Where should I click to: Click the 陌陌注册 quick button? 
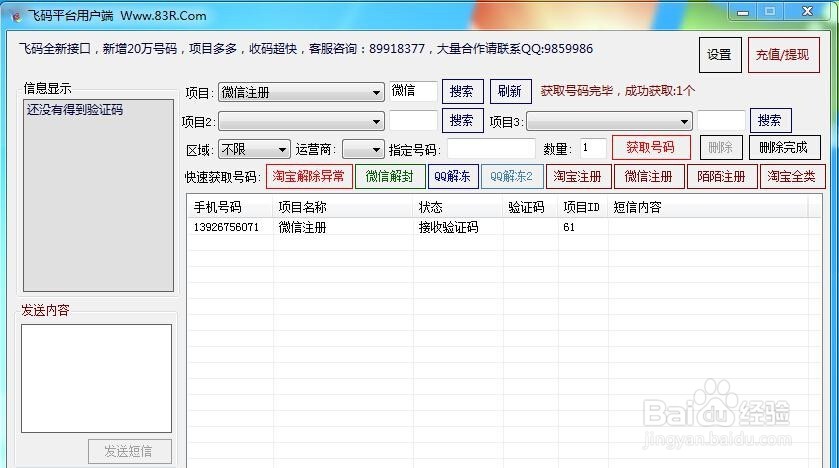pos(722,177)
